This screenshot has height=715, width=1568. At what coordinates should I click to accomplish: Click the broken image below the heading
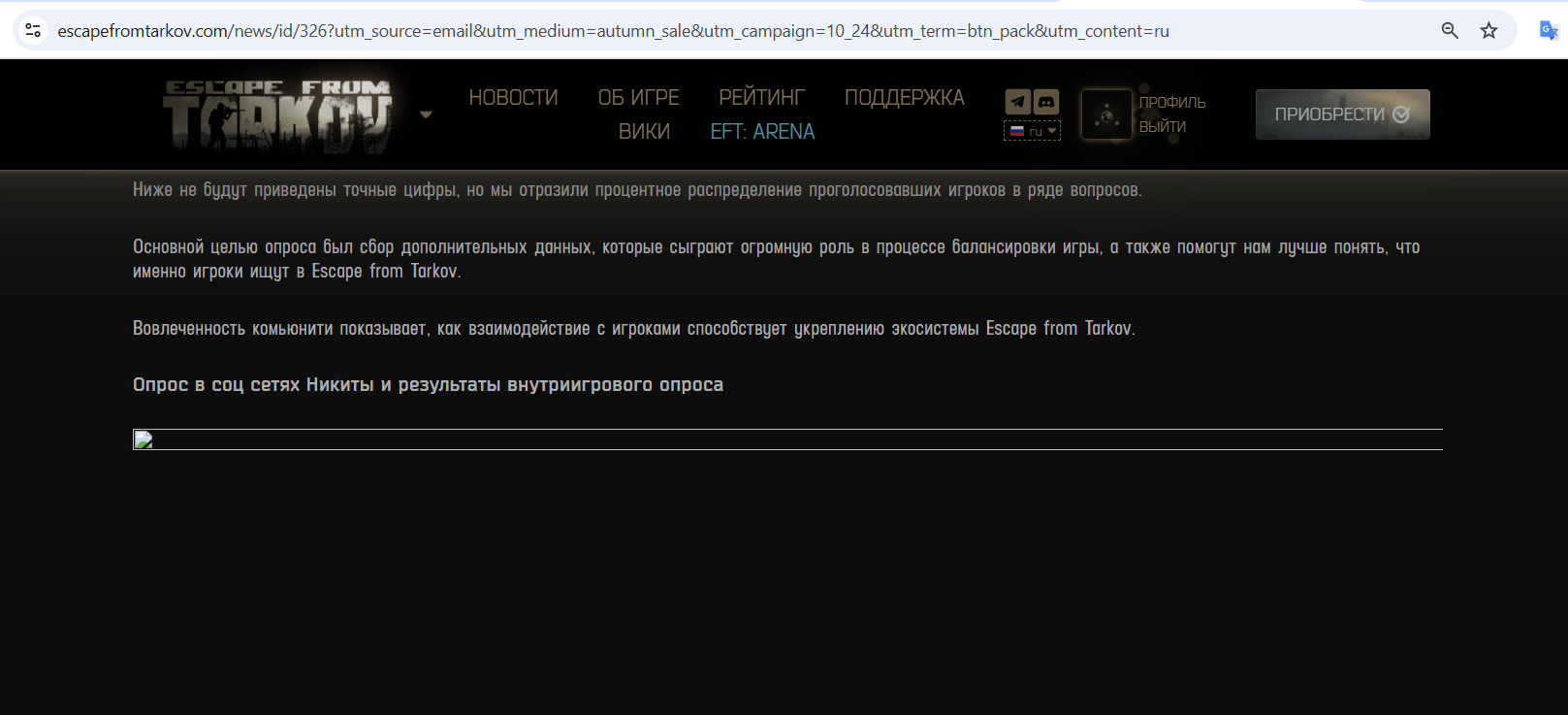pos(787,439)
